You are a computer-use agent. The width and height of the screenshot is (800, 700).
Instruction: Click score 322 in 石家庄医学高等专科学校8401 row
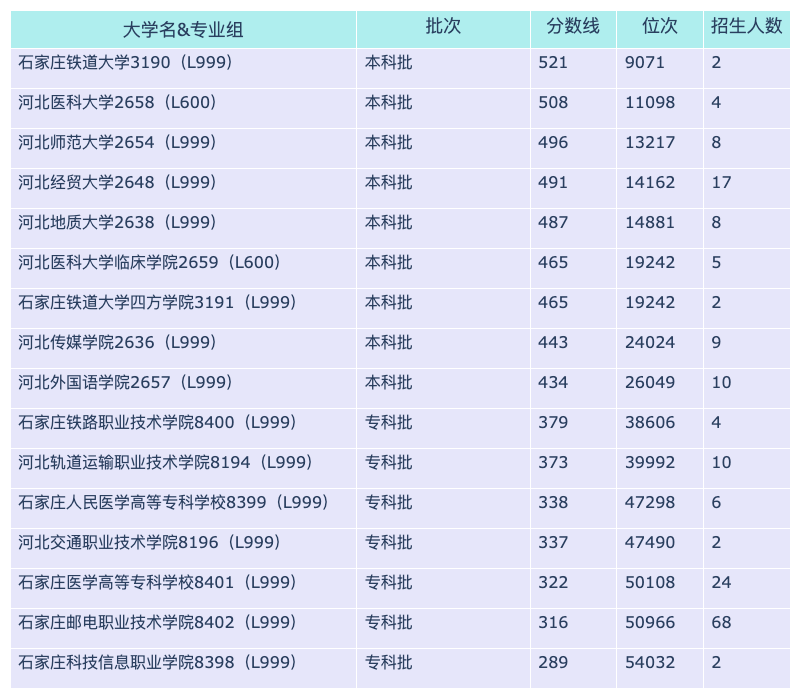pos(553,582)
